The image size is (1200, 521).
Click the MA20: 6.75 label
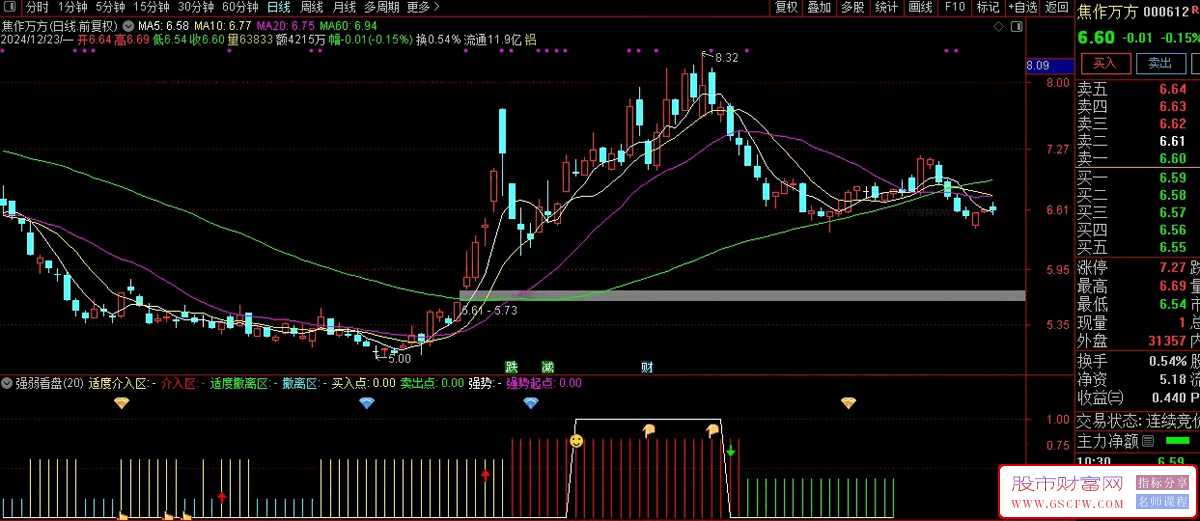point(286,25)
